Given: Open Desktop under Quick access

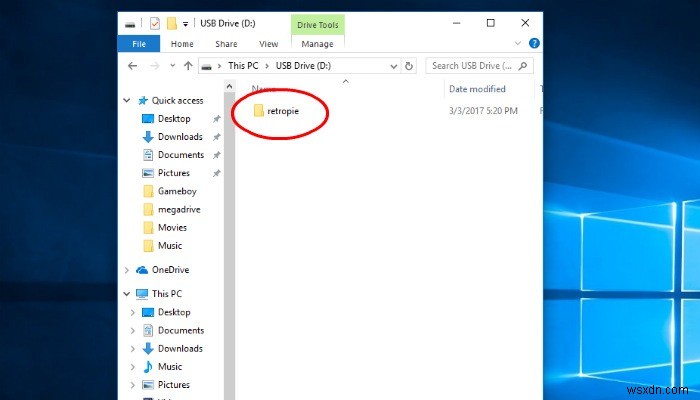Looking at the screenshot, I should [174, 119].
